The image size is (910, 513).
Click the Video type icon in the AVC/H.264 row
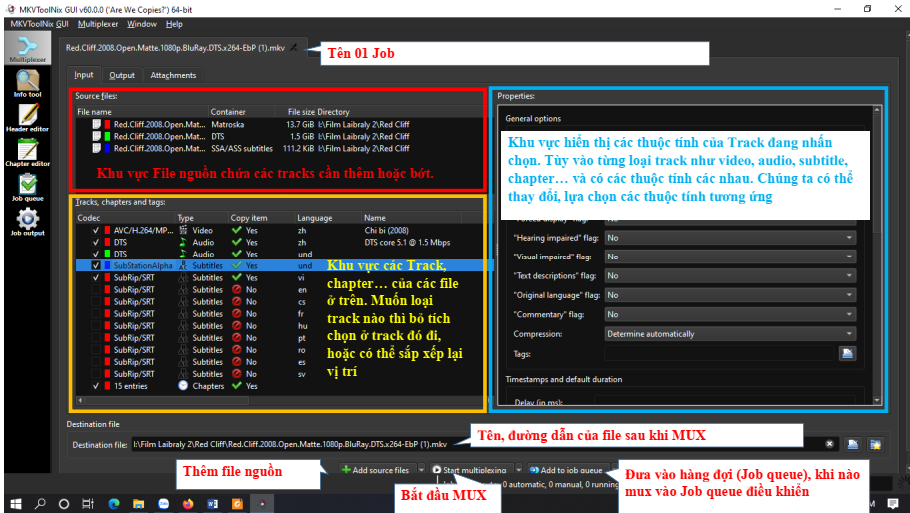(x=183, y=230)
